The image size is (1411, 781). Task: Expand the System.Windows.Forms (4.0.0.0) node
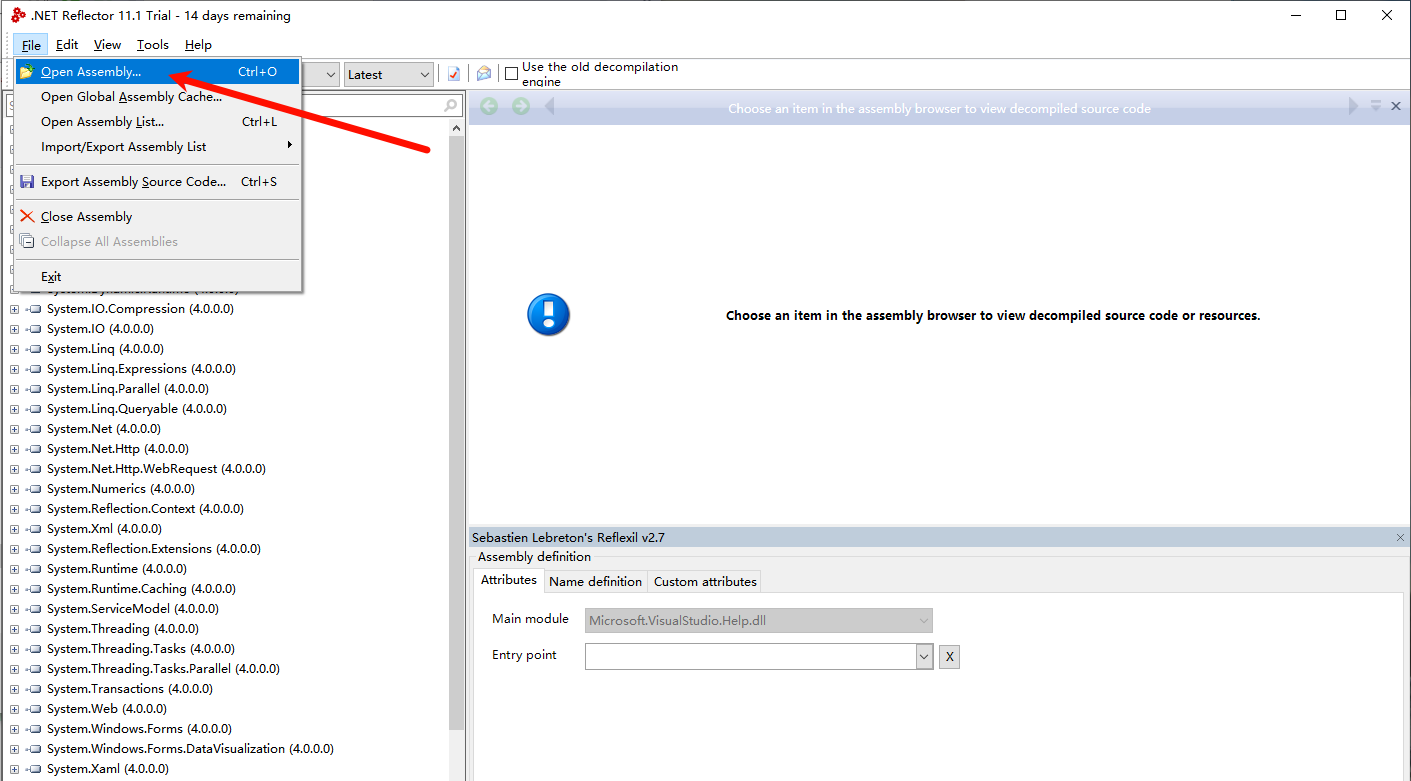14,729
